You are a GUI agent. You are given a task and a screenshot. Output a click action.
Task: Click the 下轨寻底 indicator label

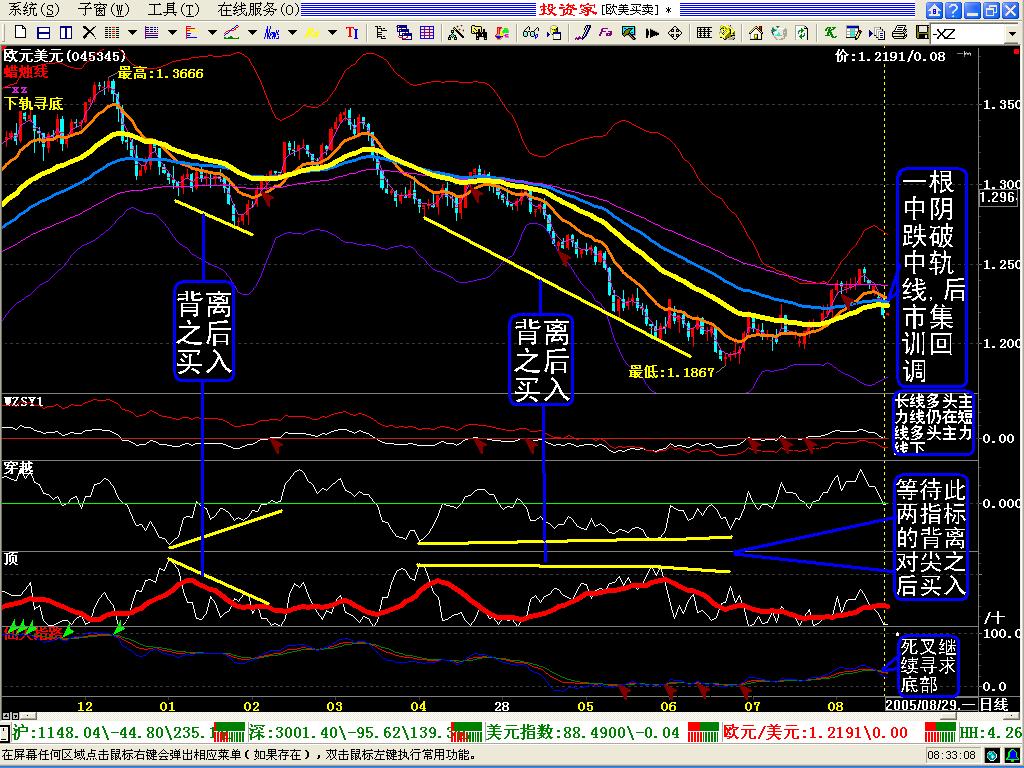[x=33, y=103]
